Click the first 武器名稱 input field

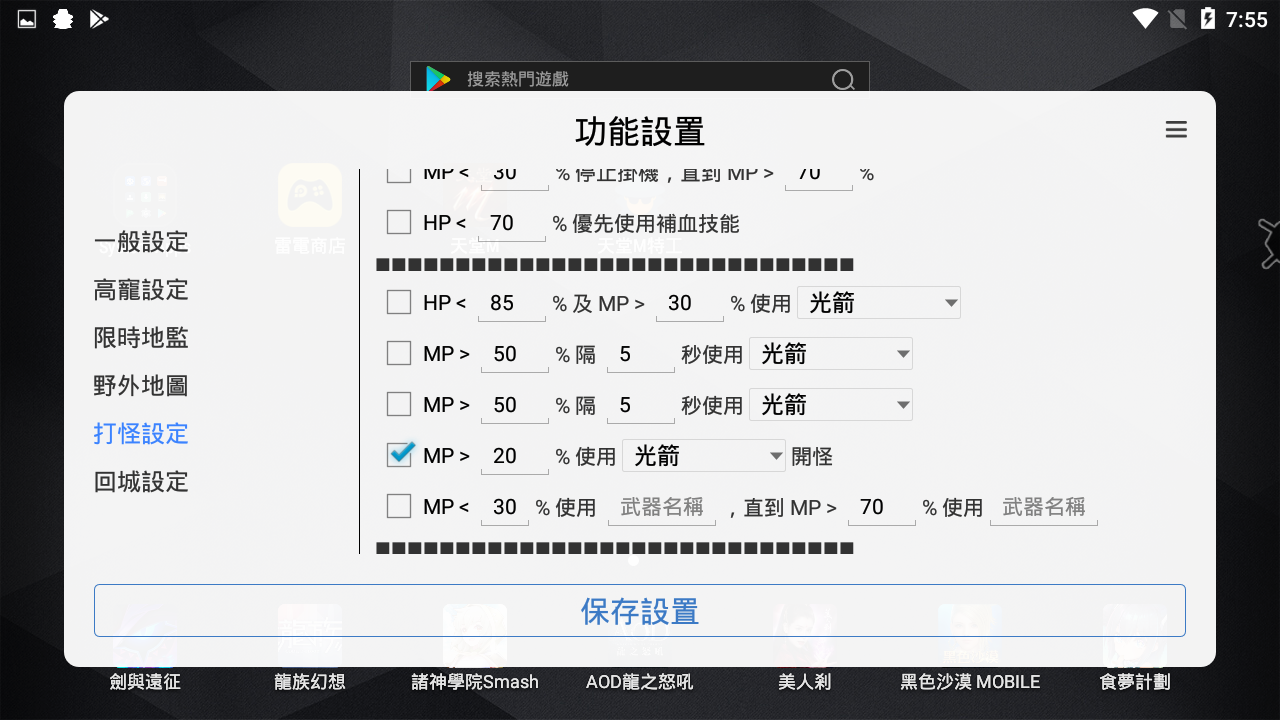tap(661, 507)
